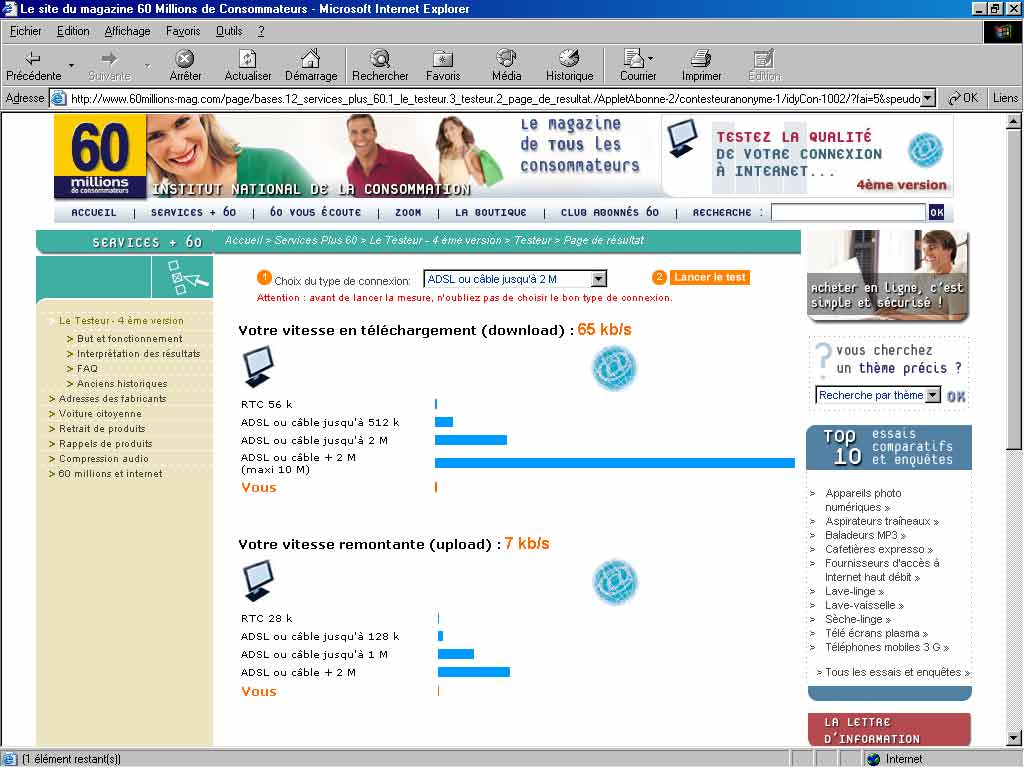This screenshot has width=1024, height=768.
Task: Open the Recherche par thème dropdown
Action: [933, 395]
